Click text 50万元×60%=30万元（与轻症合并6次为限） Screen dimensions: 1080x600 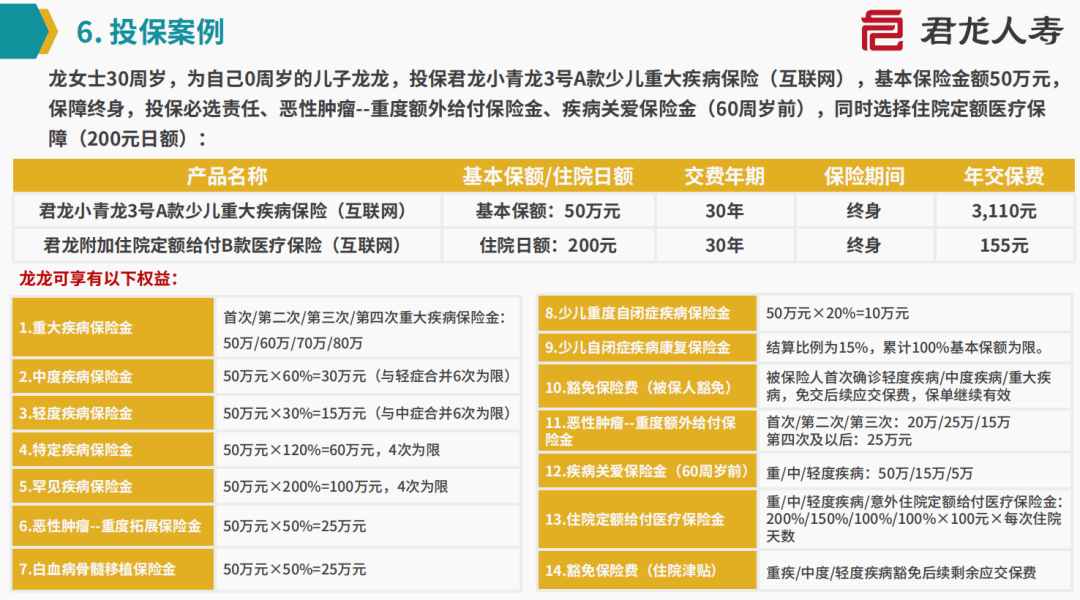coord(368,376)
